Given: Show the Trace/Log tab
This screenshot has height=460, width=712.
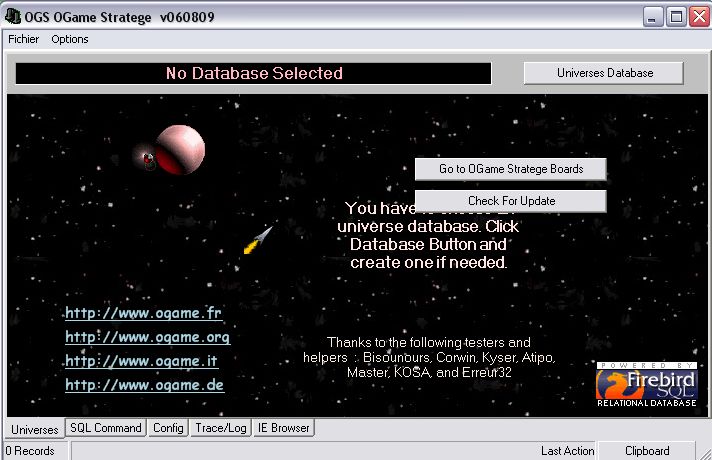Looking at the screenshot, I should pos(220,428).
